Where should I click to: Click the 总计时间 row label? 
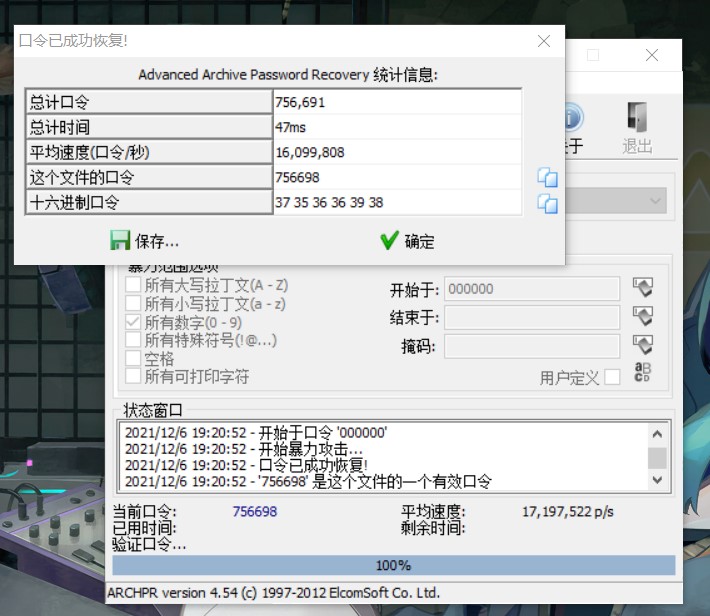coord(149,127)
